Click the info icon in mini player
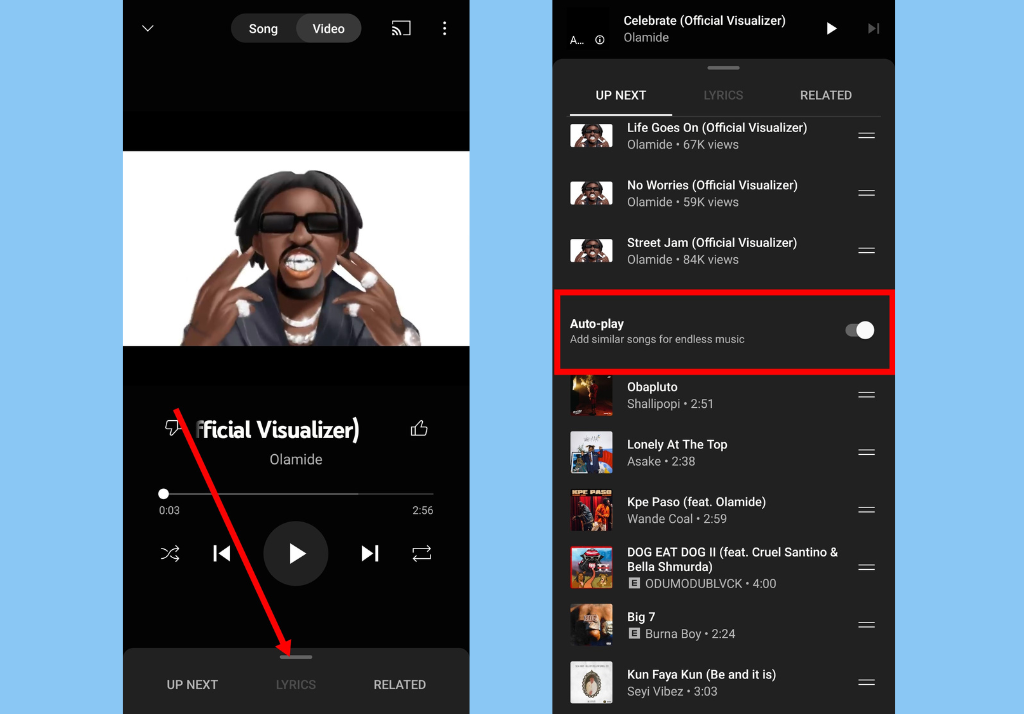1024x714 pixels. 600,40
